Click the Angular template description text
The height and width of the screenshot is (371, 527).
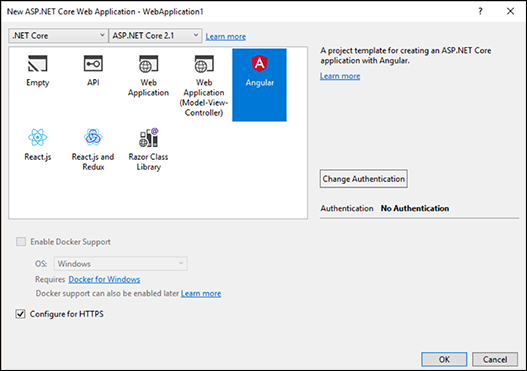tap(406, 55)
